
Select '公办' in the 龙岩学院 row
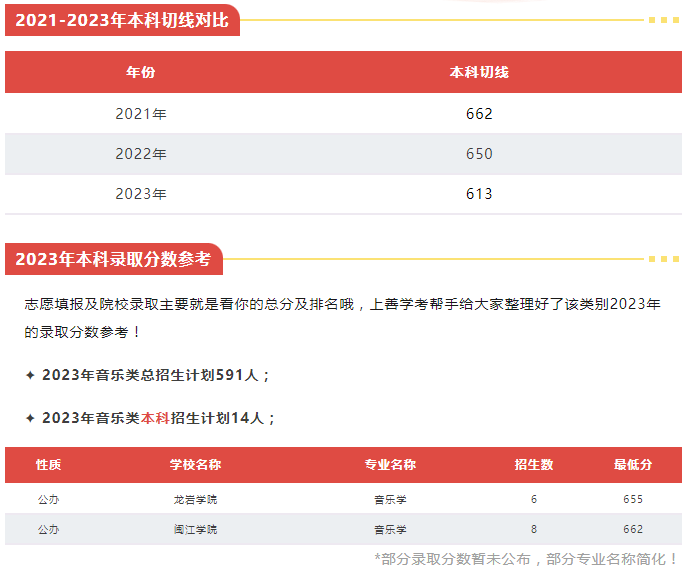coord(49,499)
